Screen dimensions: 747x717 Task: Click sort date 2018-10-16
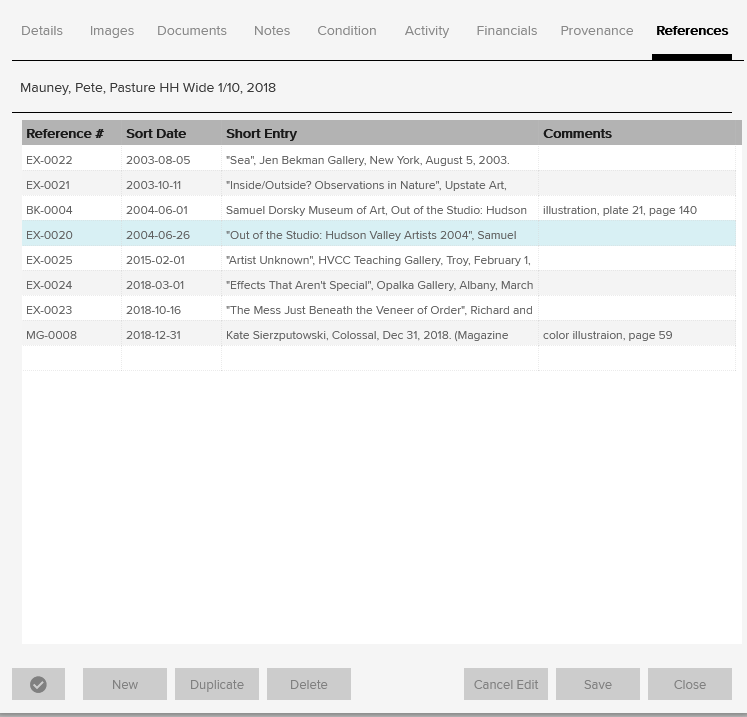pyautogui.click(x=153, y=310)
